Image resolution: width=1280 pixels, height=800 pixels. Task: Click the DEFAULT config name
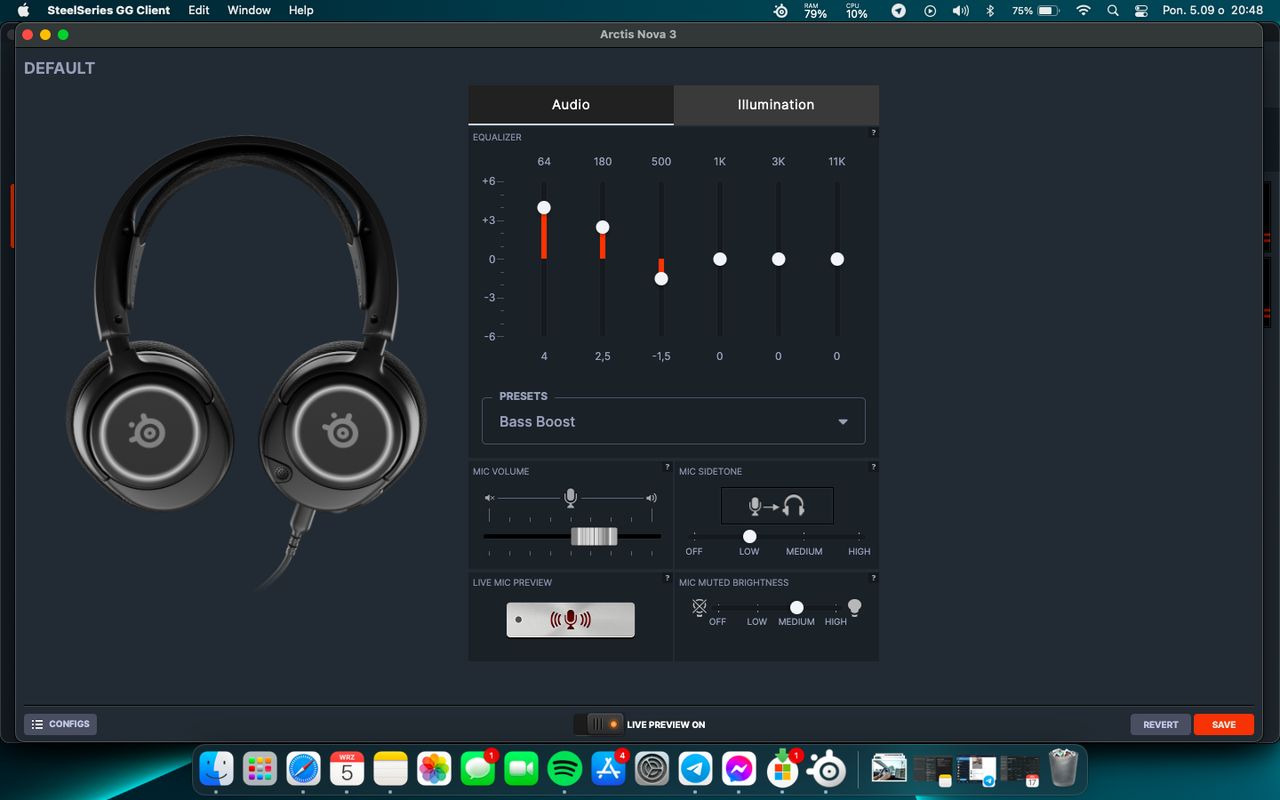point(60,68)
